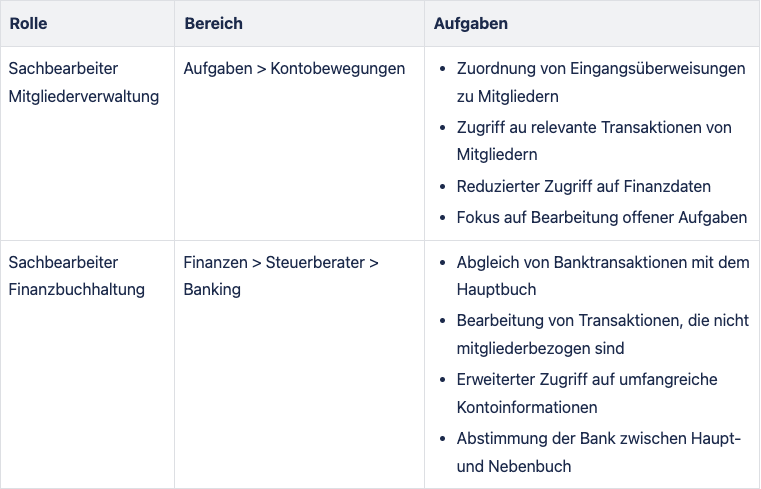Screen dimensions: 761x489
Task: Click Bearbeitung von Transaktionen bullet text
Action: click(603, 334)
